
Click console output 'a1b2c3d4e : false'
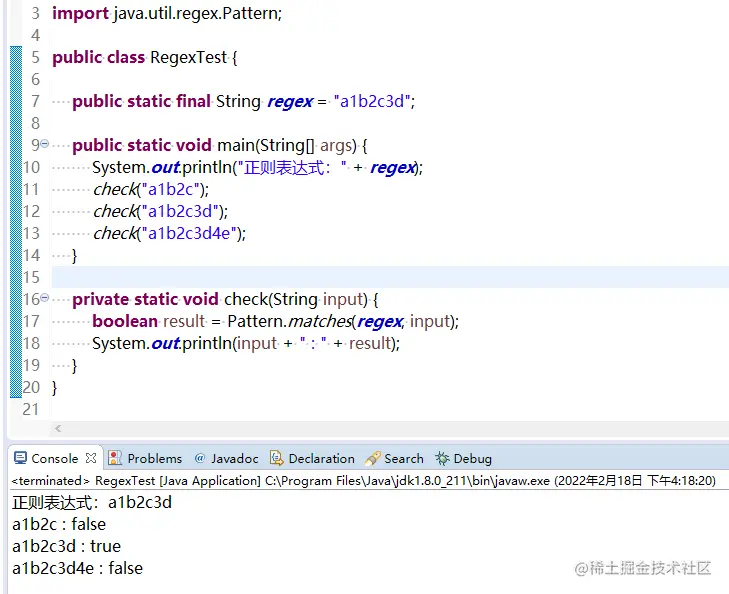[x=78, y=568]
